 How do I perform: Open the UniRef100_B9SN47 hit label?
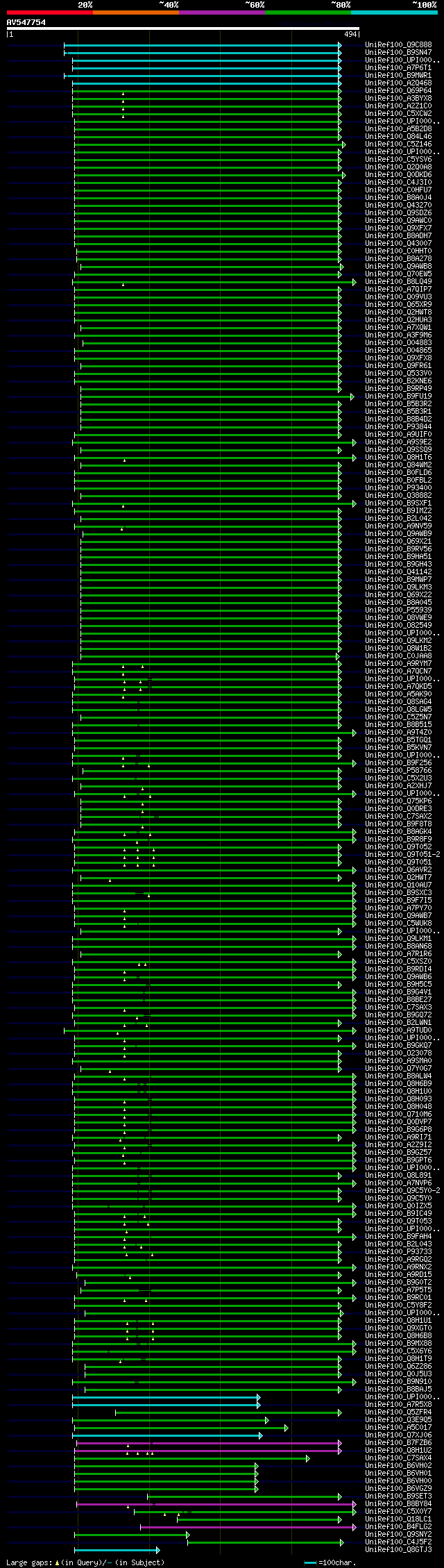coord(398,52)
